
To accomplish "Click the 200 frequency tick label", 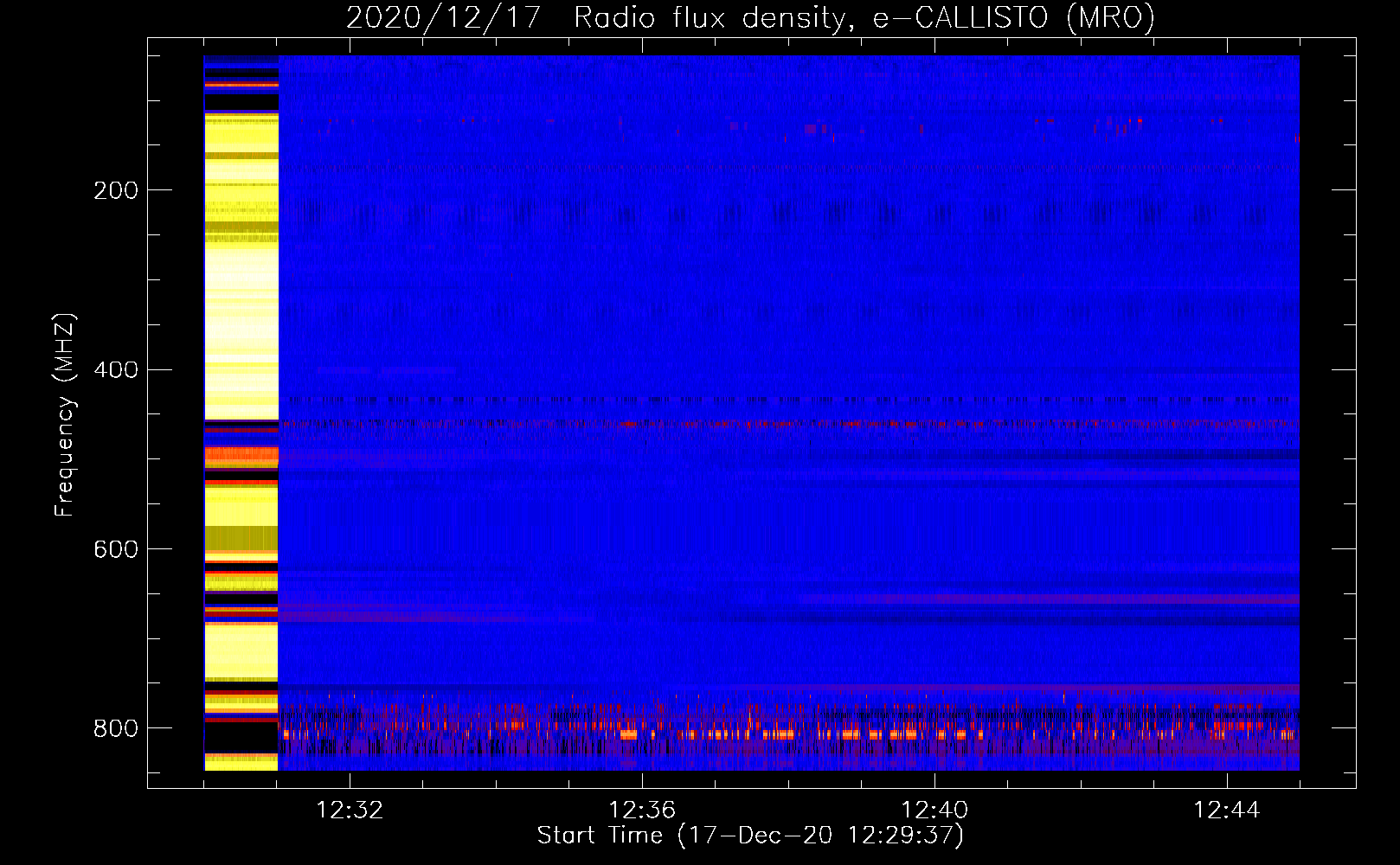I will 116,190.
